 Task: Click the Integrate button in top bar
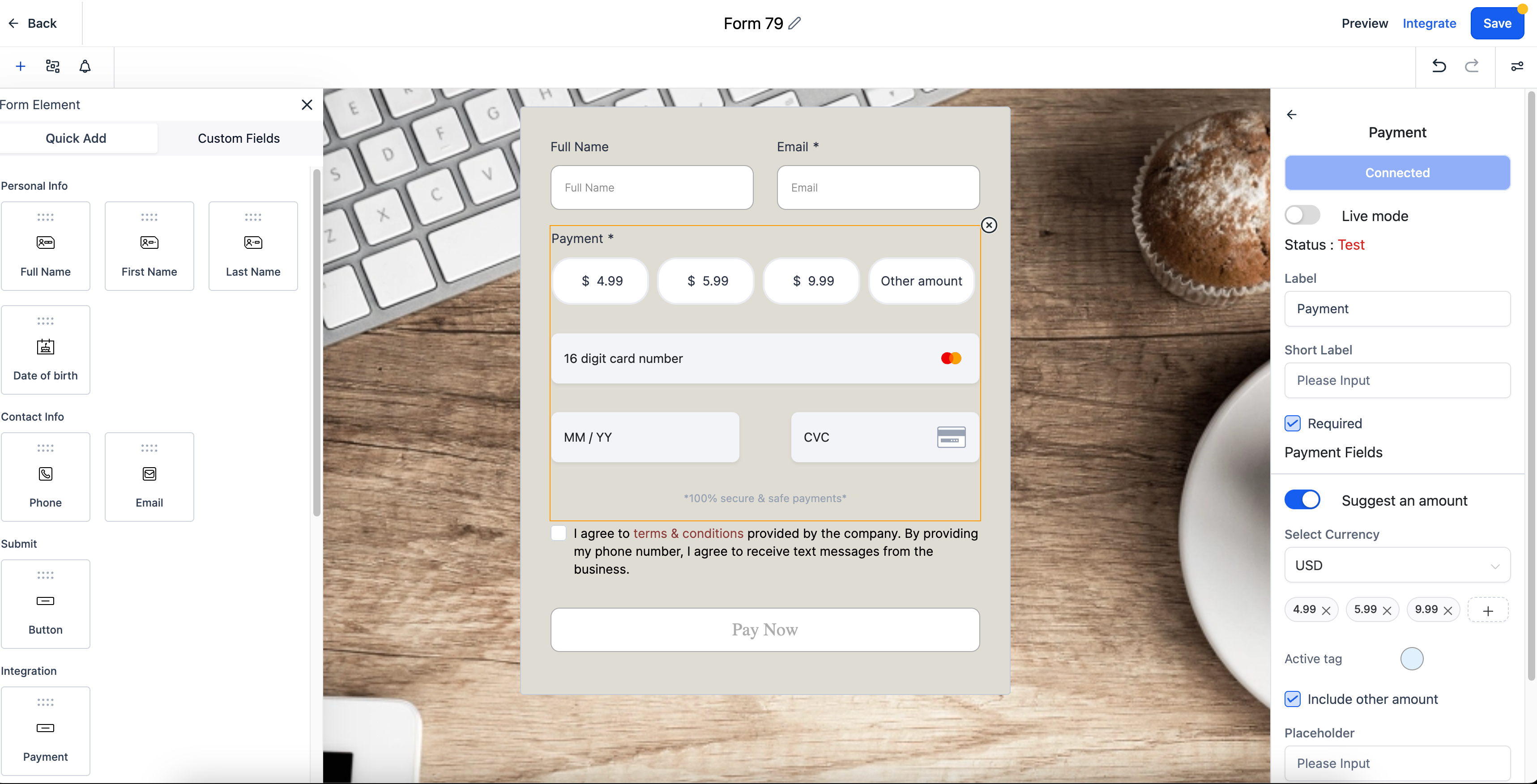click(1429, 23)
